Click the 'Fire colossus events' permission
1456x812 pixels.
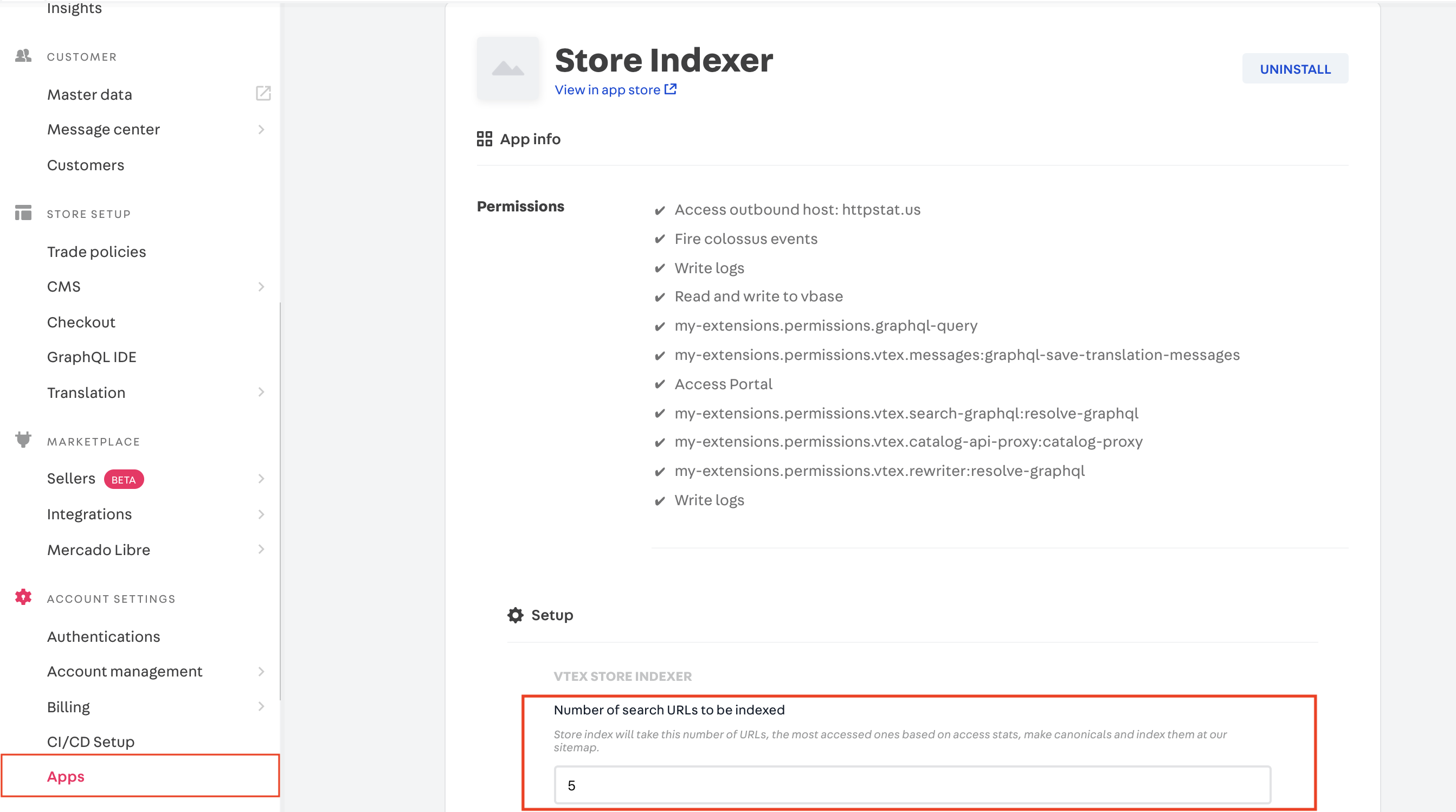(x=746, y=239)
